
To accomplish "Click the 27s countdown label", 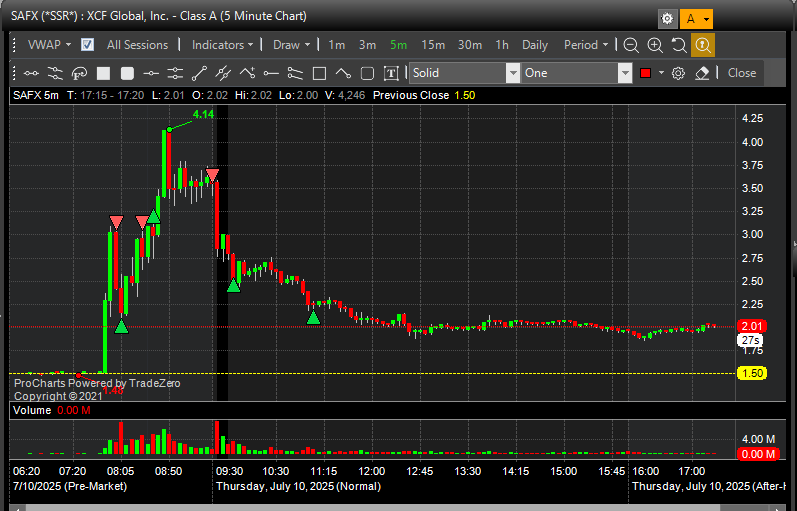I will pos(750,340).
